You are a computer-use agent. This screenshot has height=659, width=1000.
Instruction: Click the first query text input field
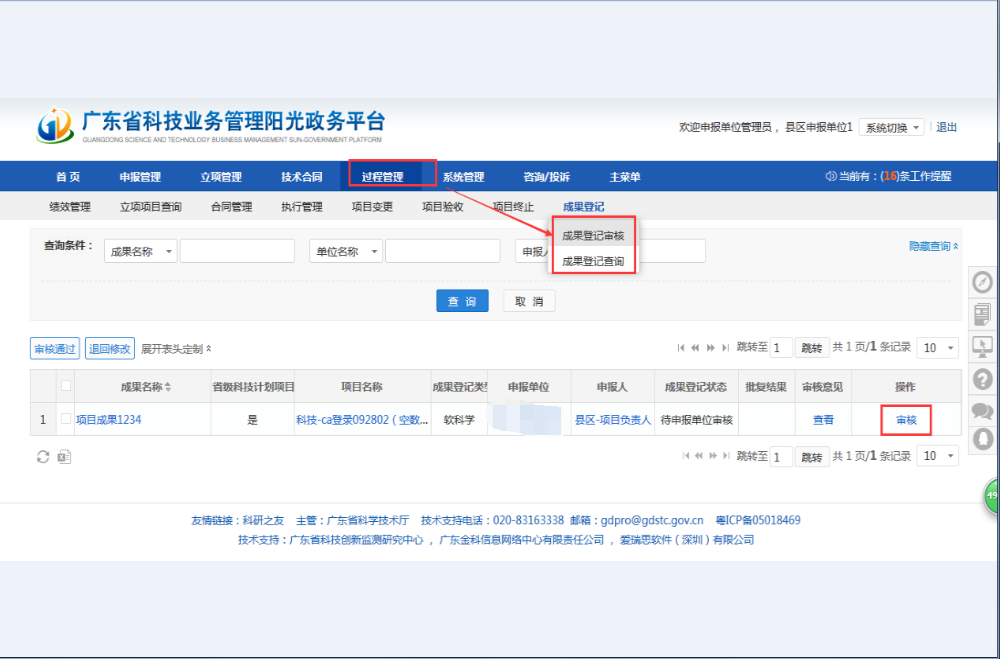[237, 252]
